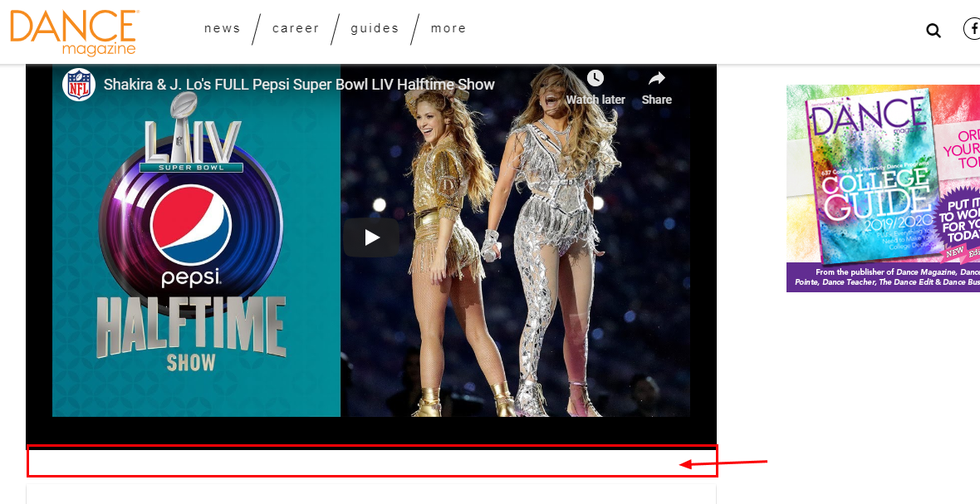The width and height of the screenshot is (980, 504).
Task: Open the career menu item
Action: tap(296, 28)
